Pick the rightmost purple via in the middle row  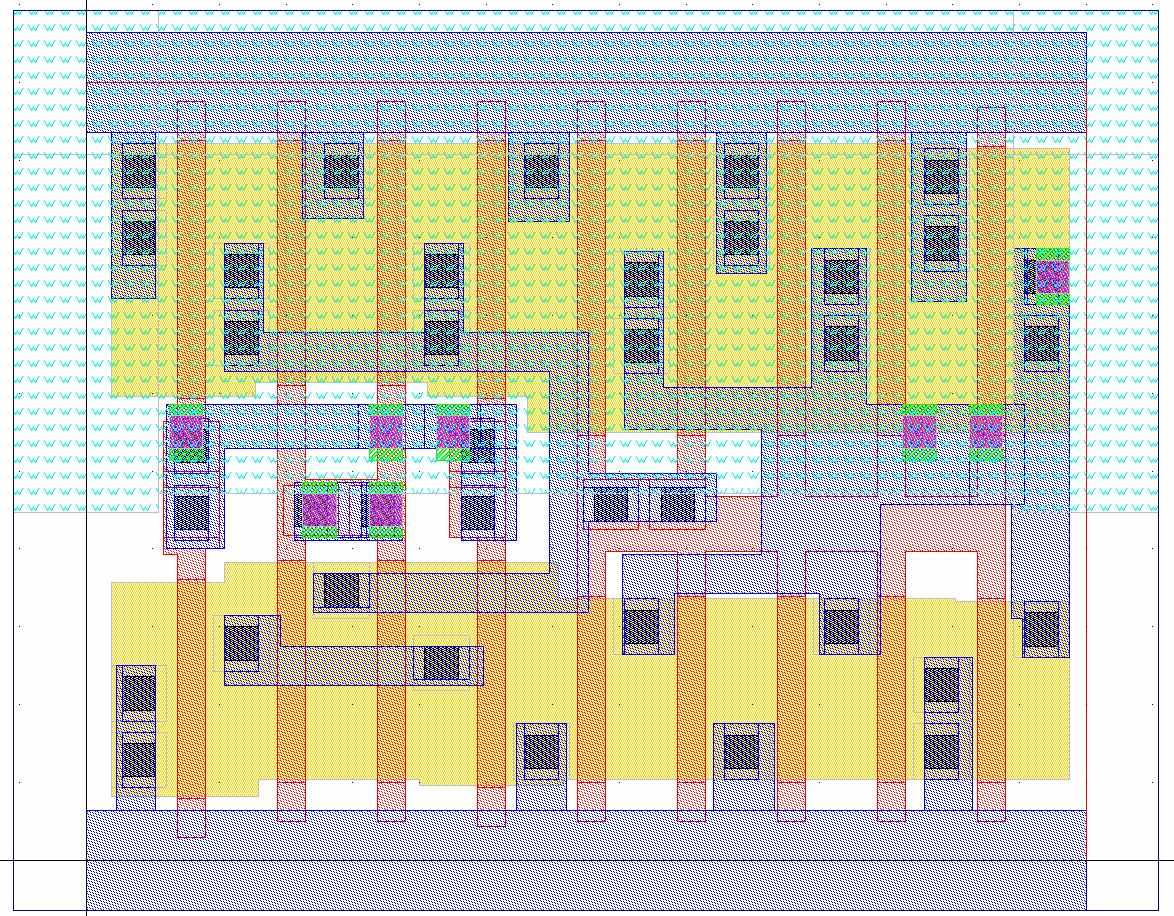pos(986,432)
